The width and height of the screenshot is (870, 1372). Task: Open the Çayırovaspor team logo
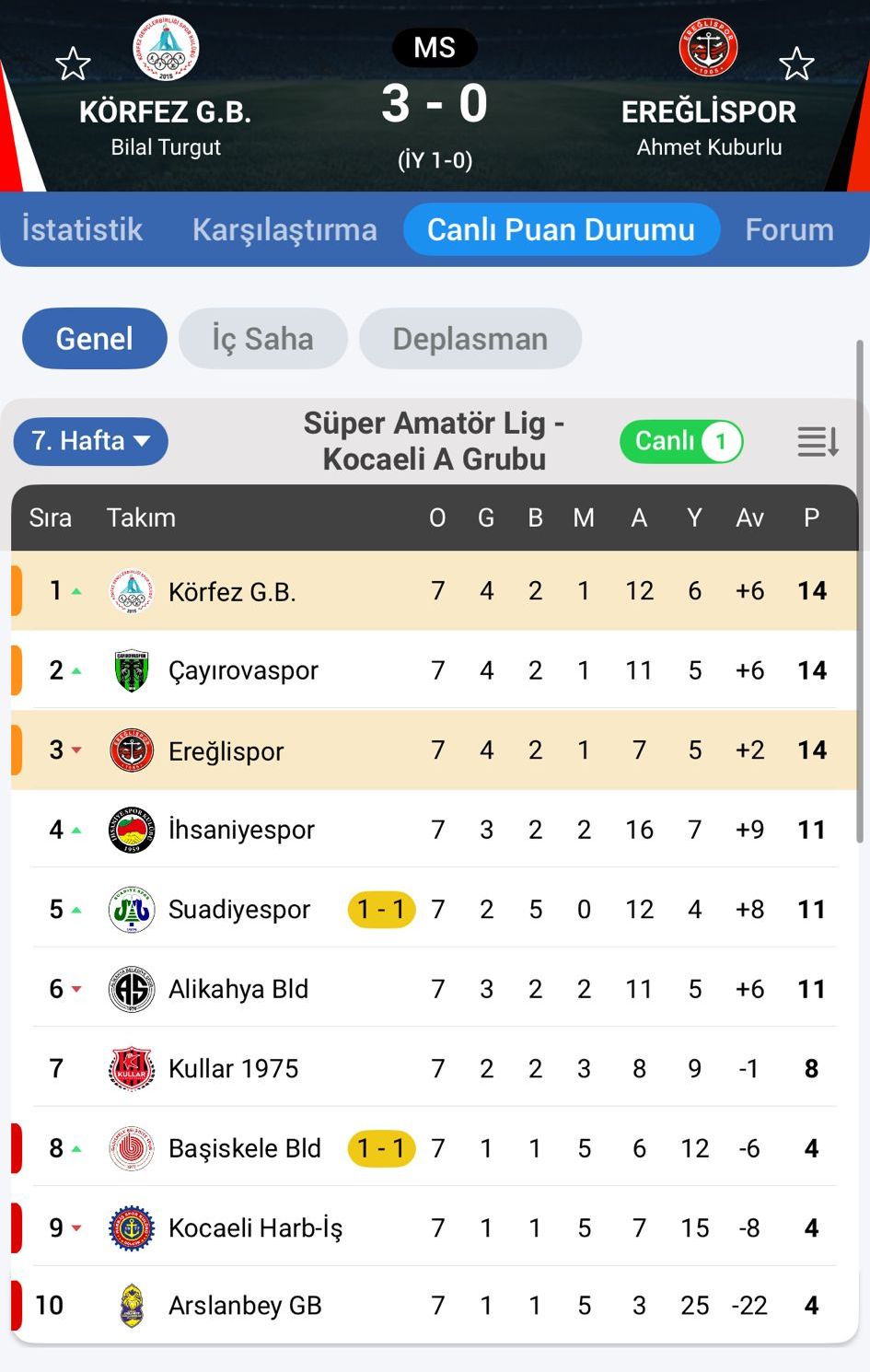(x=131, y=670)
